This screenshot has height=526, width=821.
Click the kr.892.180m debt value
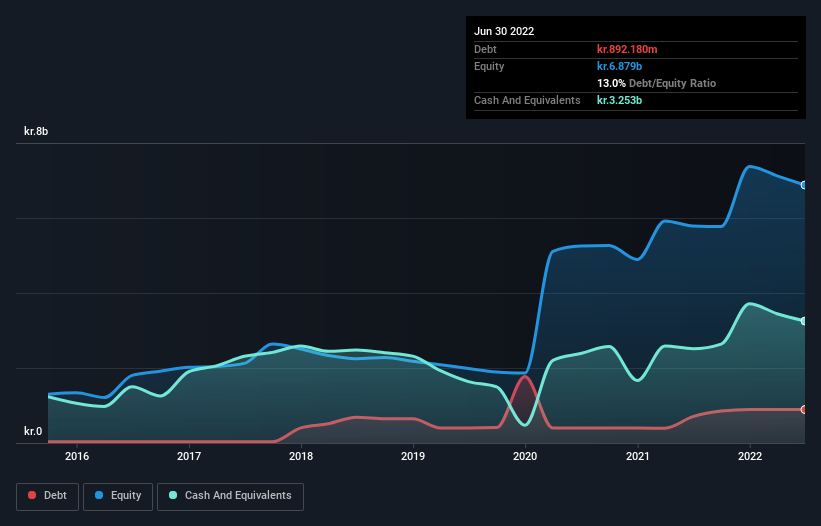click(x=627, y=49)
